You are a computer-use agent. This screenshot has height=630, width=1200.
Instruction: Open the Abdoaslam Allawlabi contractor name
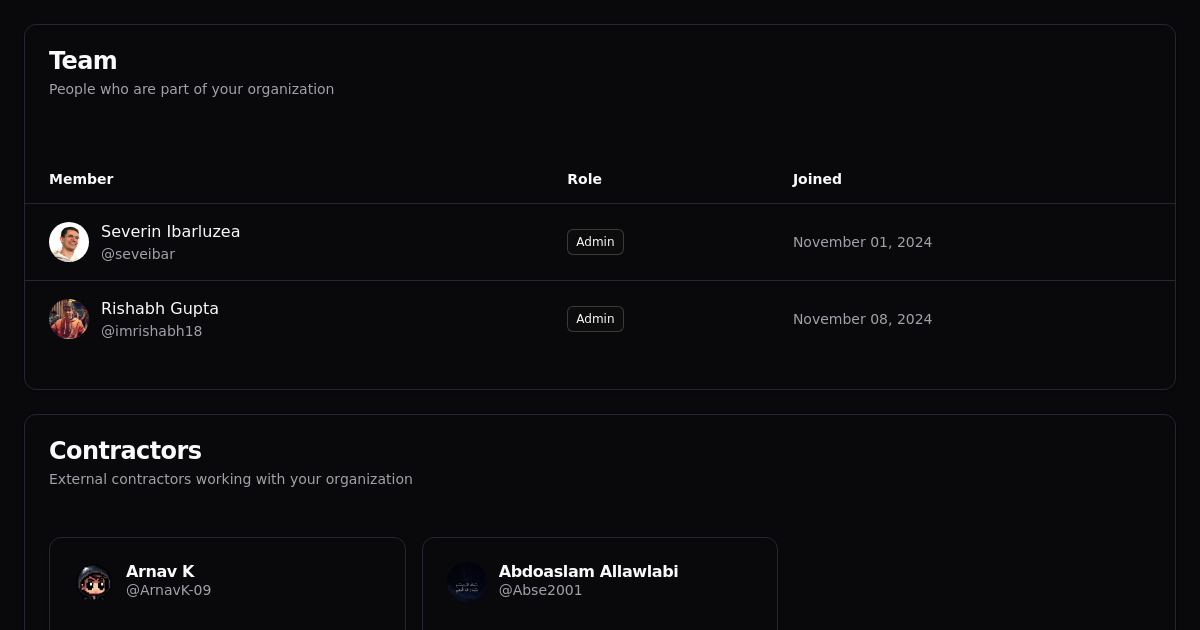point(588,572)
